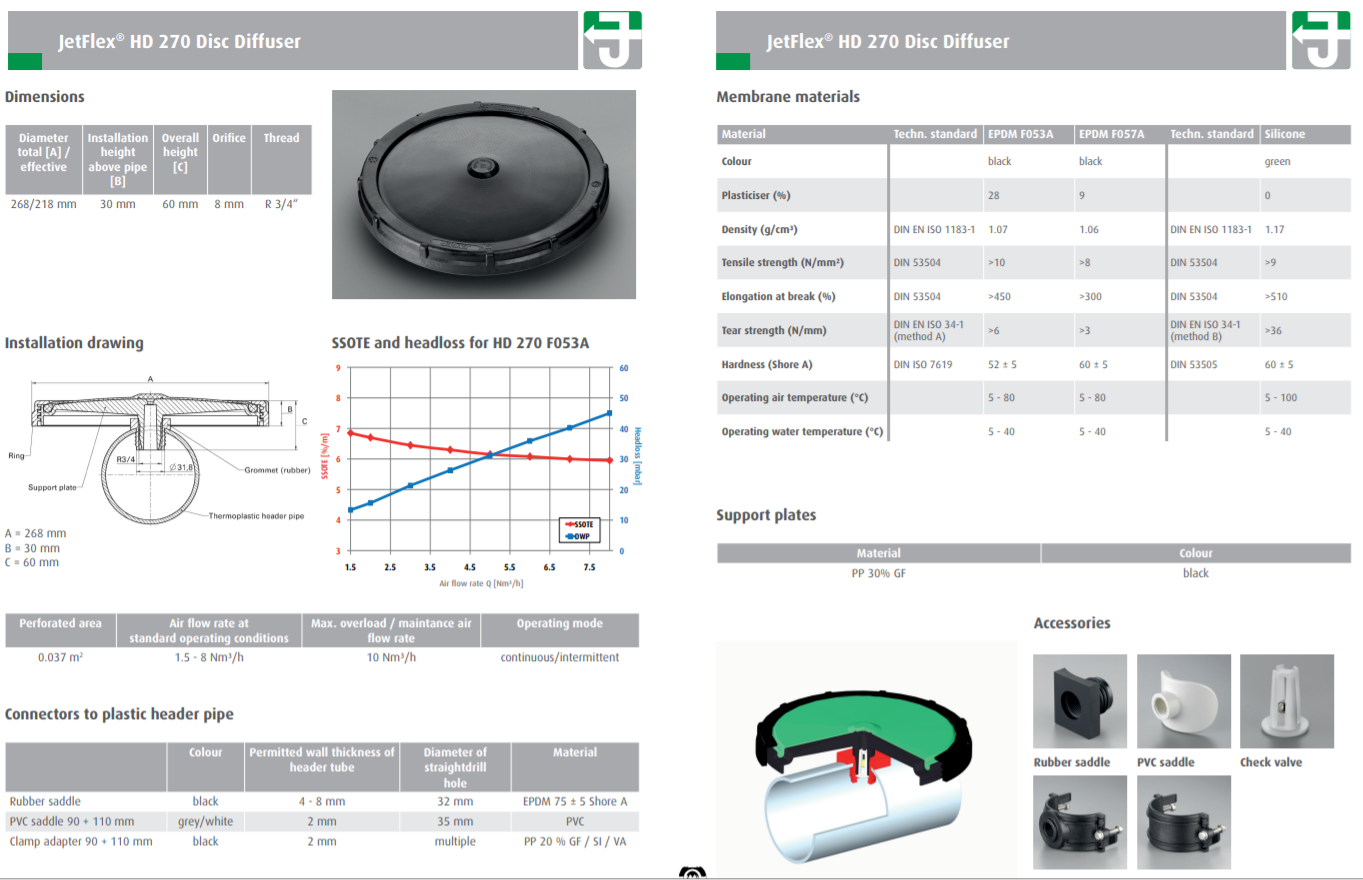Click the 'Membrane materials' heading
The image size is (1363, 880).
pyautogui.click(x=788, y=97)
